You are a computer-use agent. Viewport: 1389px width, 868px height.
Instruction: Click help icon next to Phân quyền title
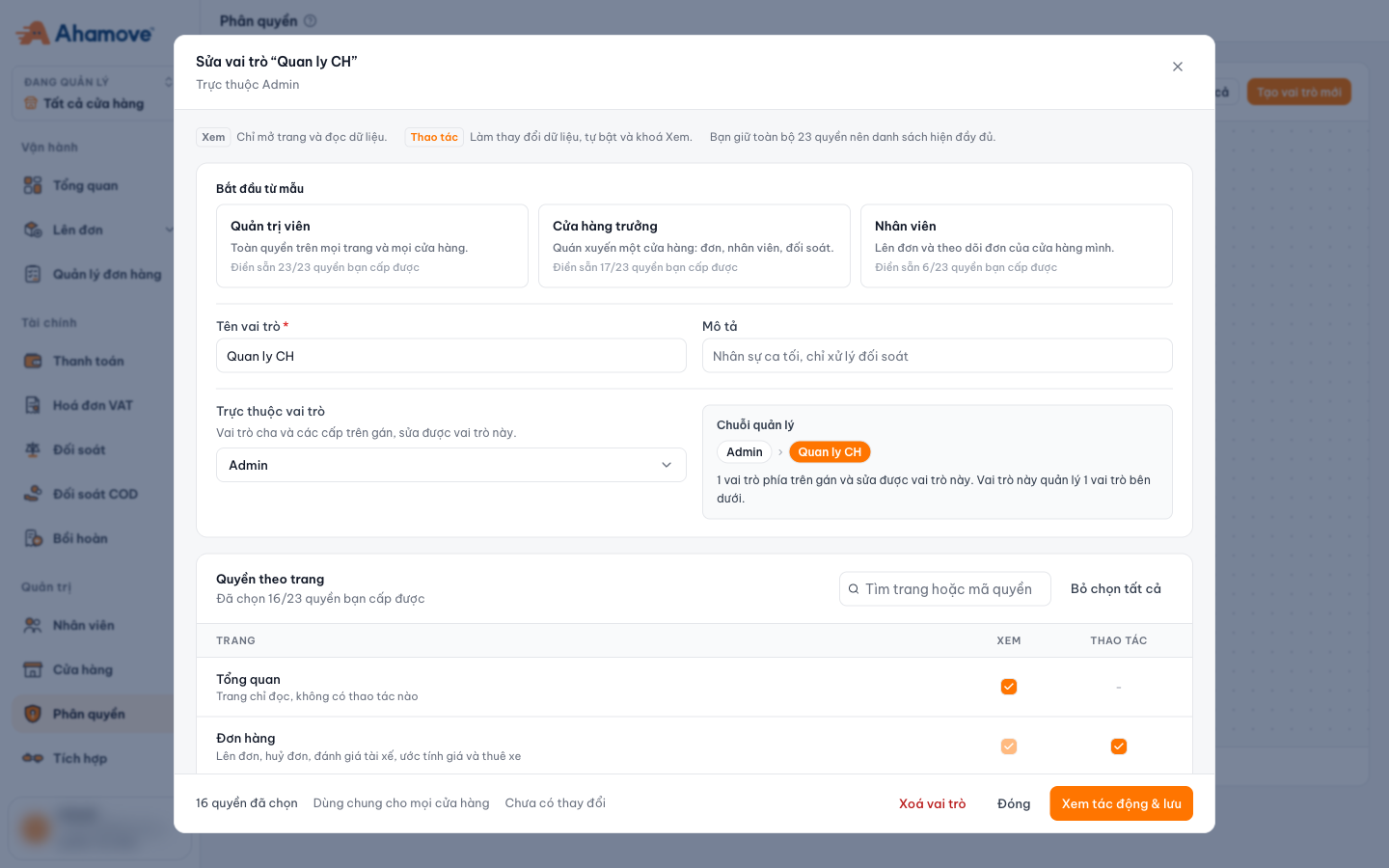click(310, 20)
